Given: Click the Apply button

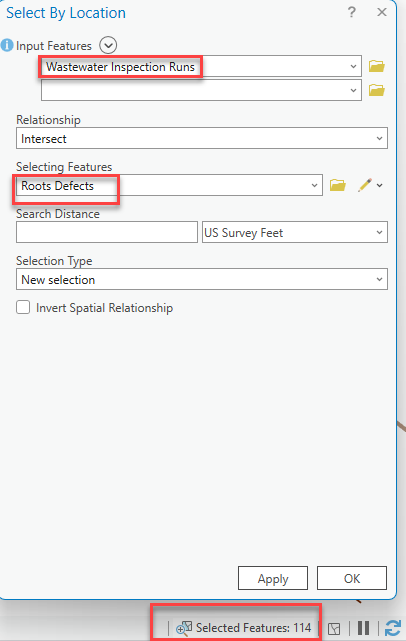Looking at the screenshot, I should click(x=273, y=578).
